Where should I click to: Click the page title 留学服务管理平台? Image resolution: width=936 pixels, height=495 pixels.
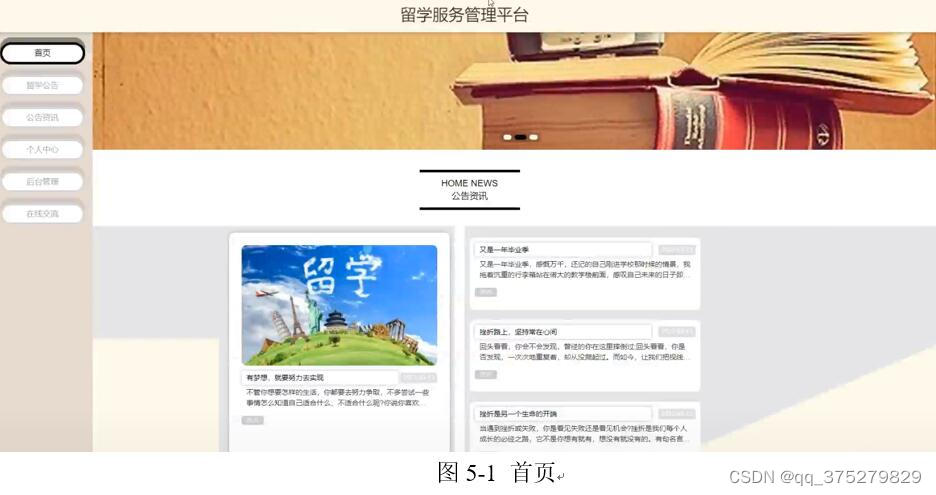pyautogui.click(x=464, y=15)
